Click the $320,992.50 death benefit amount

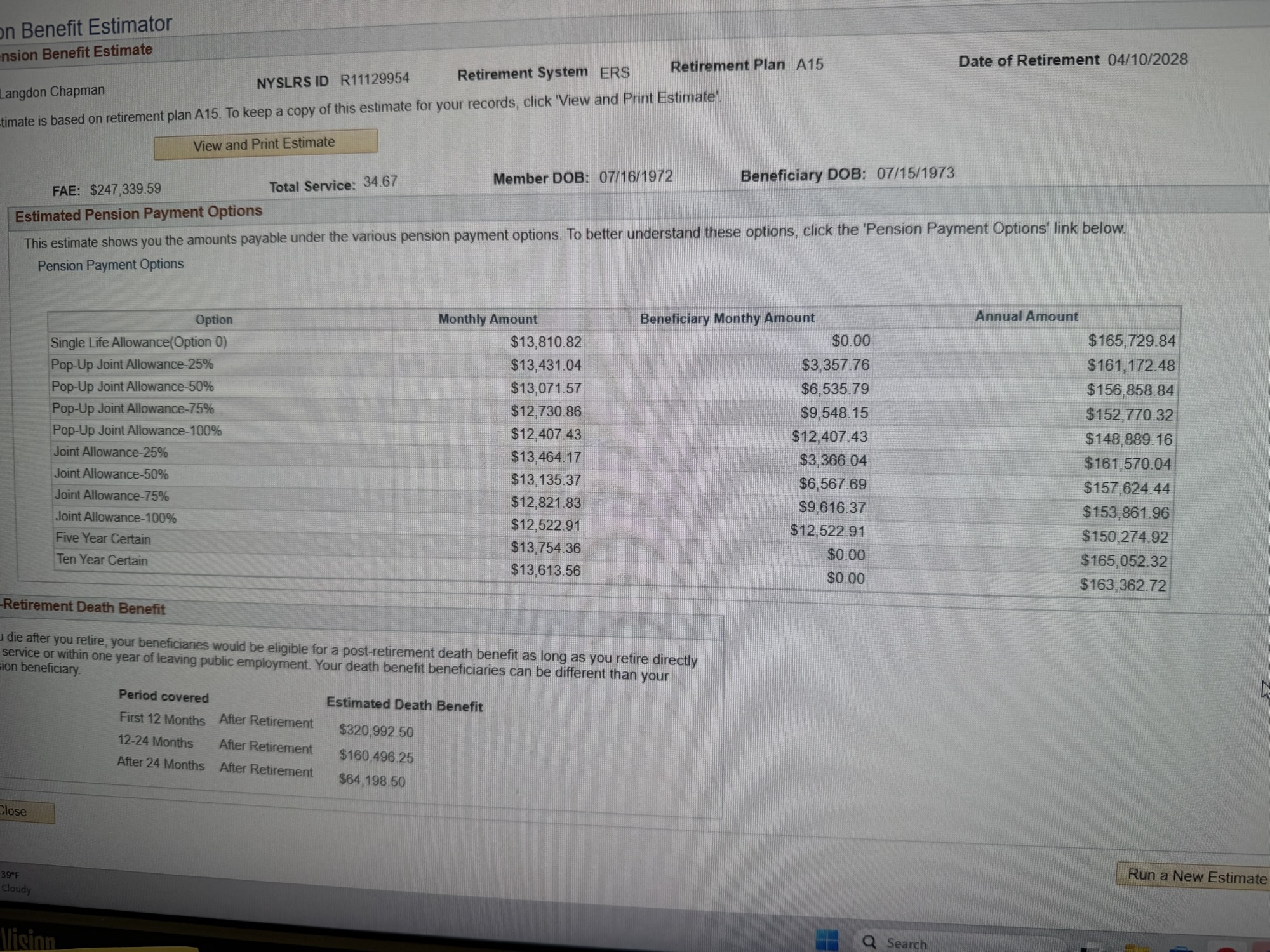tap(376, 731)
